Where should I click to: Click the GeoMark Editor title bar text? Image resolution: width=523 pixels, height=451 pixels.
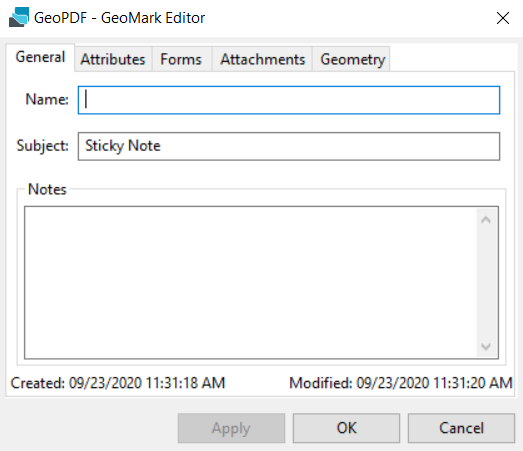[119, 18]
